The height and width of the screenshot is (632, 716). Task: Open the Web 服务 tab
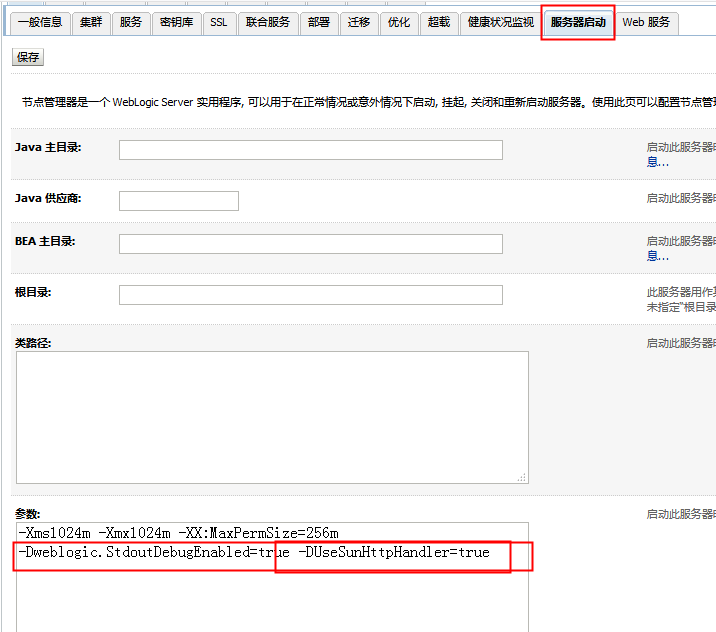[x=646, y=22]
